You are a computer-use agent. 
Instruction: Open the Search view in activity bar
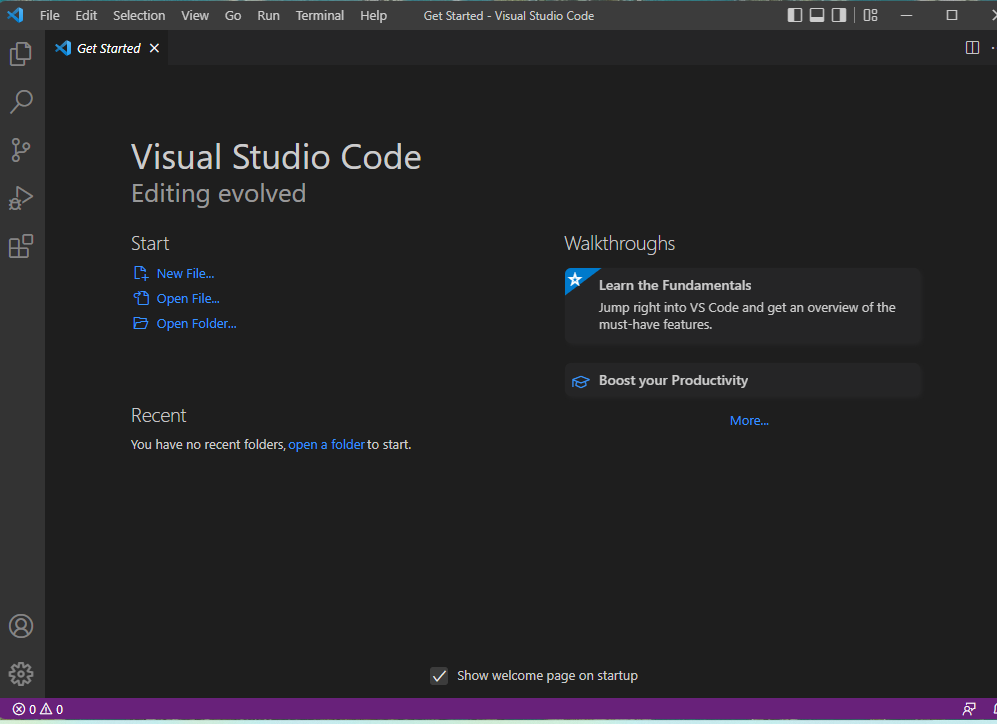tap(21, 102)
